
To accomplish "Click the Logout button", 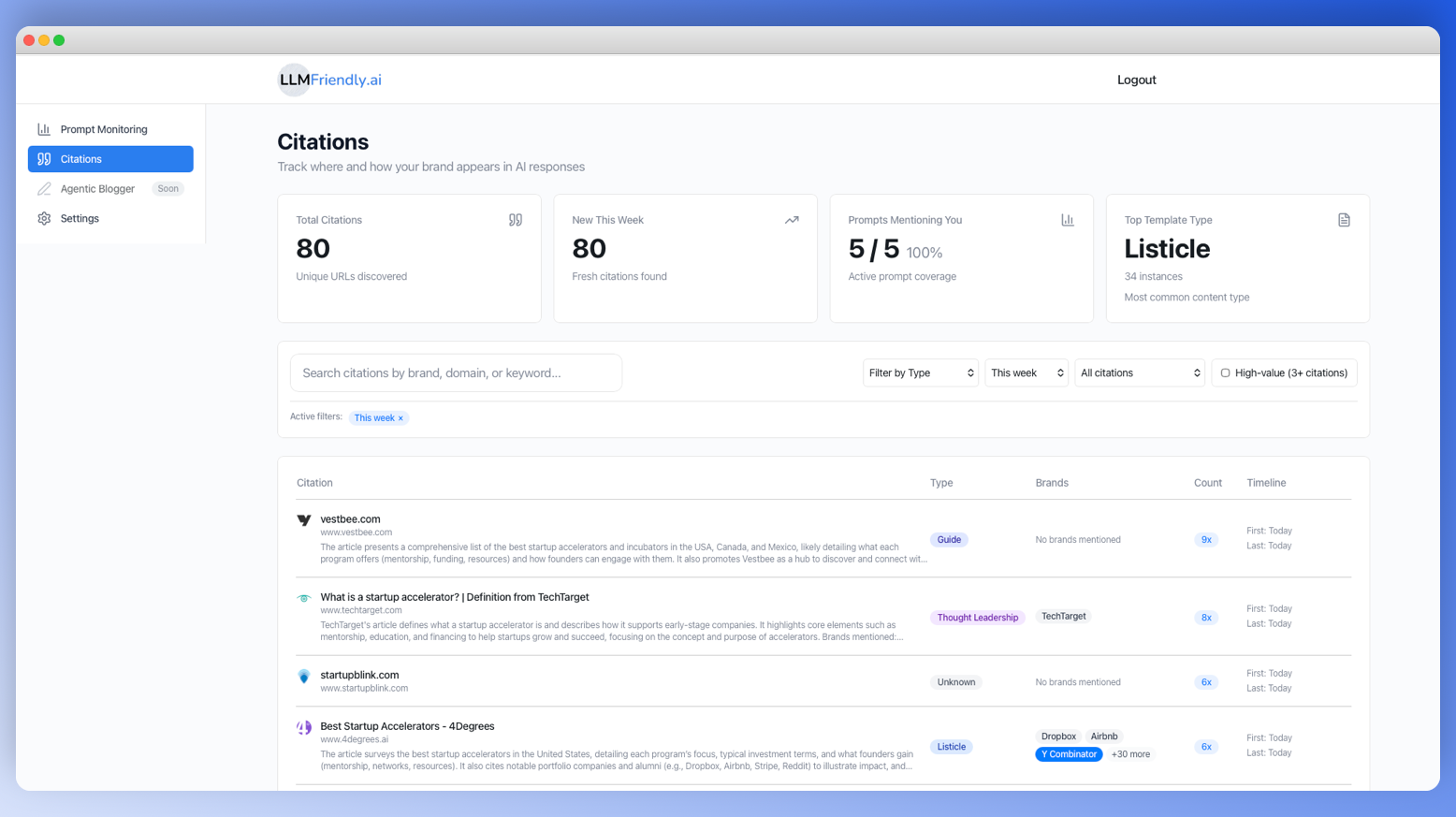I will pos(1136,80).
